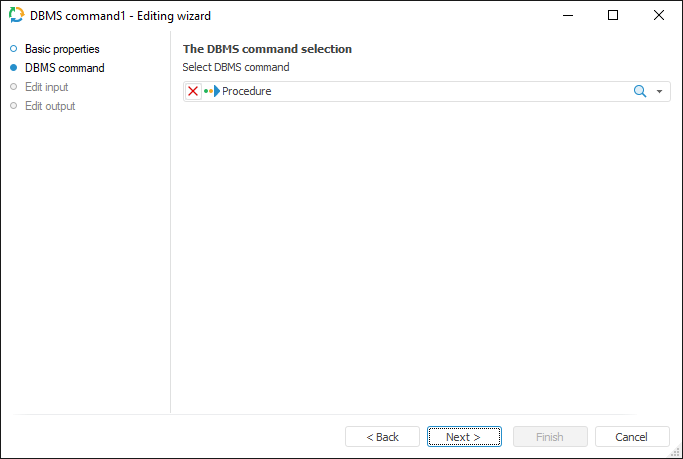The height and width of the screenshot is (459, 683).
Task: Go back with the Back button
Action: pos(382,437)
